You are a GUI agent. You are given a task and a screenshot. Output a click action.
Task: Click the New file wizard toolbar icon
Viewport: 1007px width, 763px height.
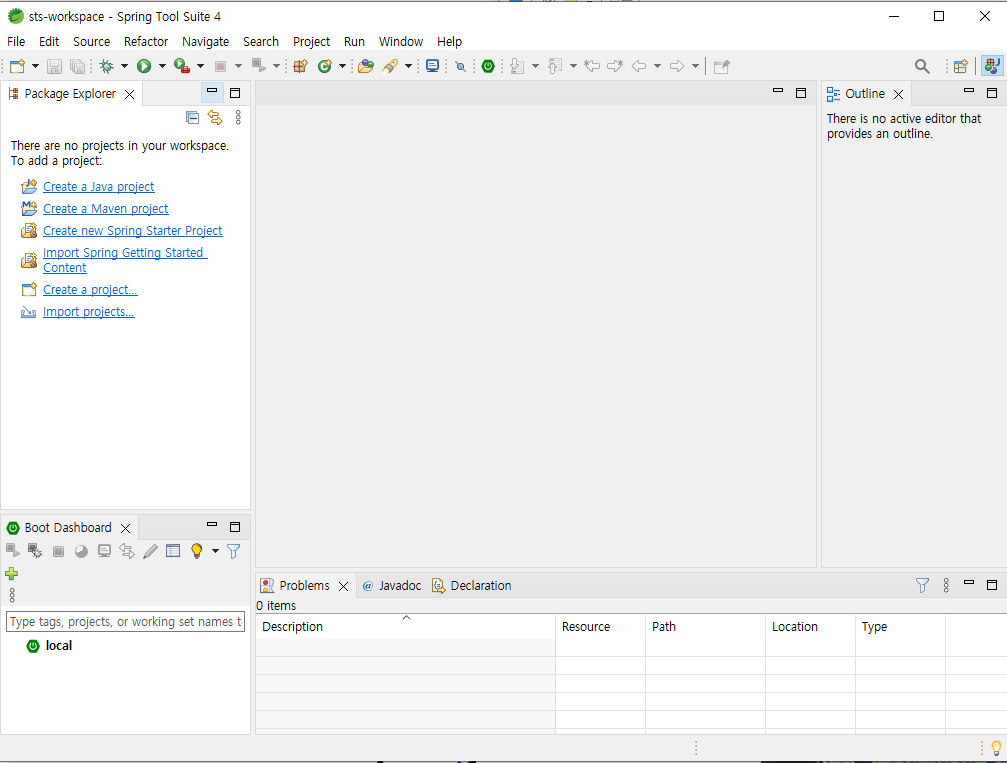pos(17,66)
